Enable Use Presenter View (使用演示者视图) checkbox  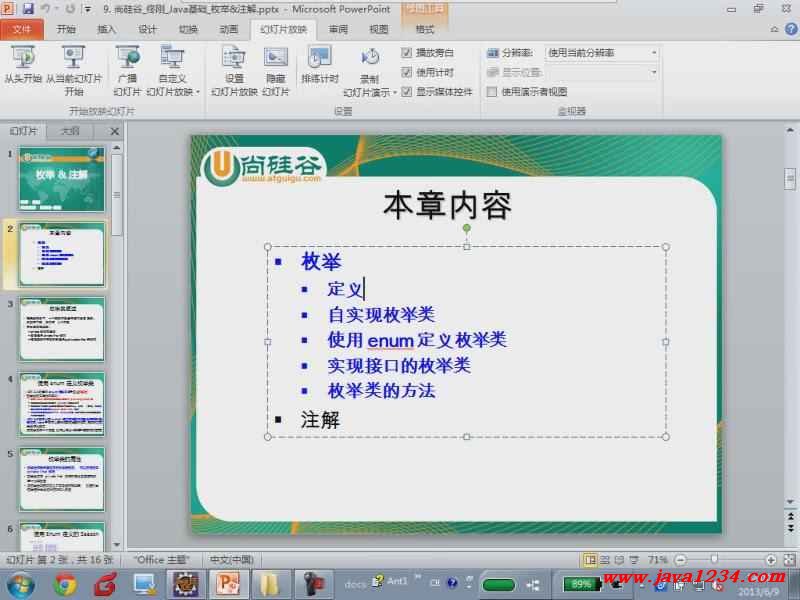click(x=492, y=92)
